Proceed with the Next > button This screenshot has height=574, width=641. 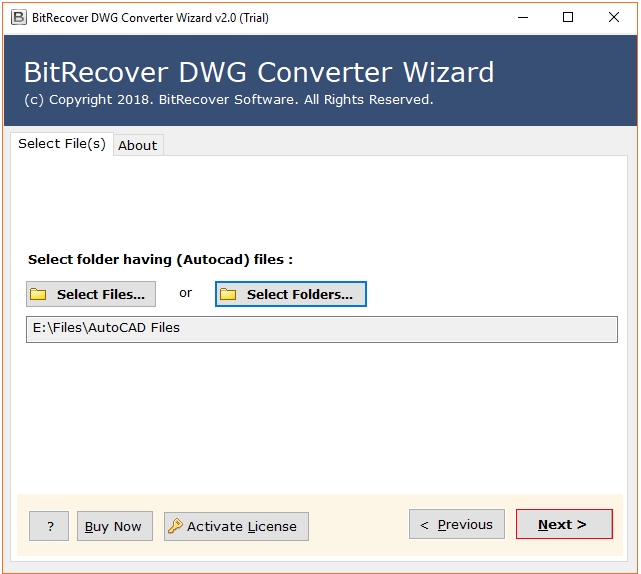click(x=564, y=524)
